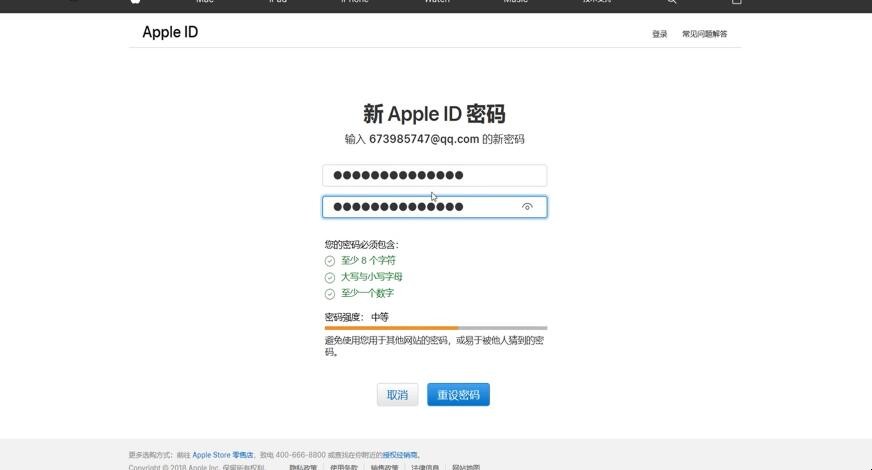Open the 授权经销商 footer link
This screenshot has height=470, width=872.
tap(399, 455)
